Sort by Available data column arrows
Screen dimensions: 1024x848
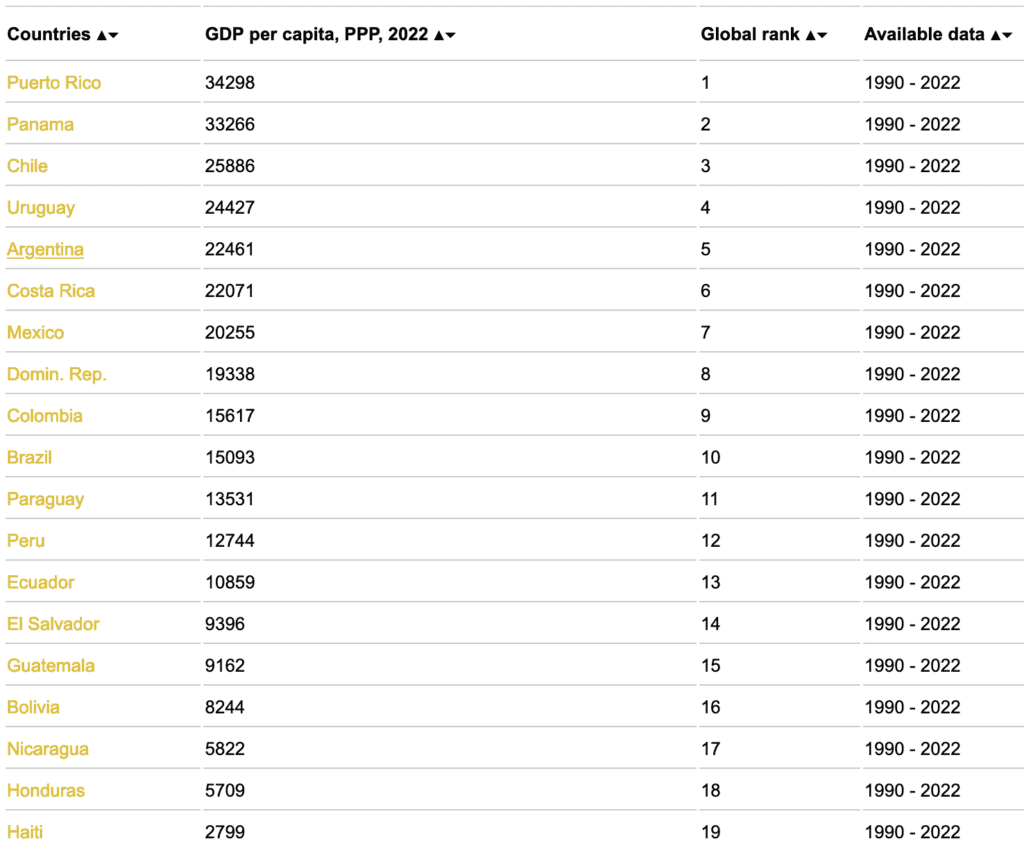coord(1001,35)
